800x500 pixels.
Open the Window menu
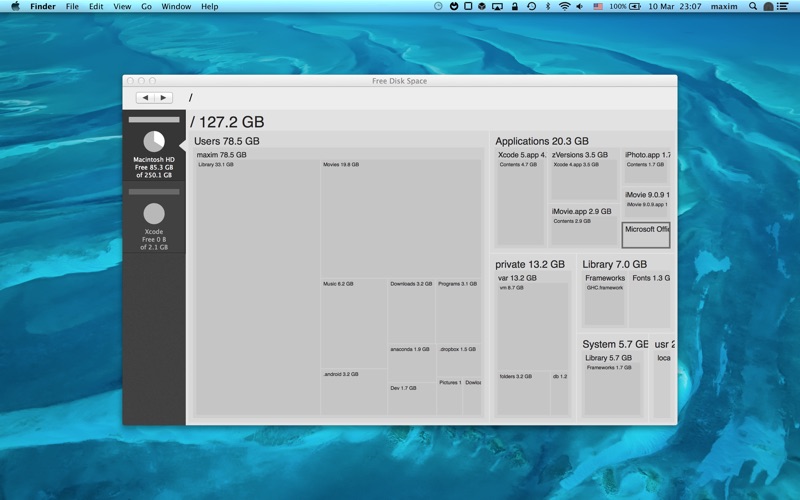pyautogui.click(x=176, y=6)
